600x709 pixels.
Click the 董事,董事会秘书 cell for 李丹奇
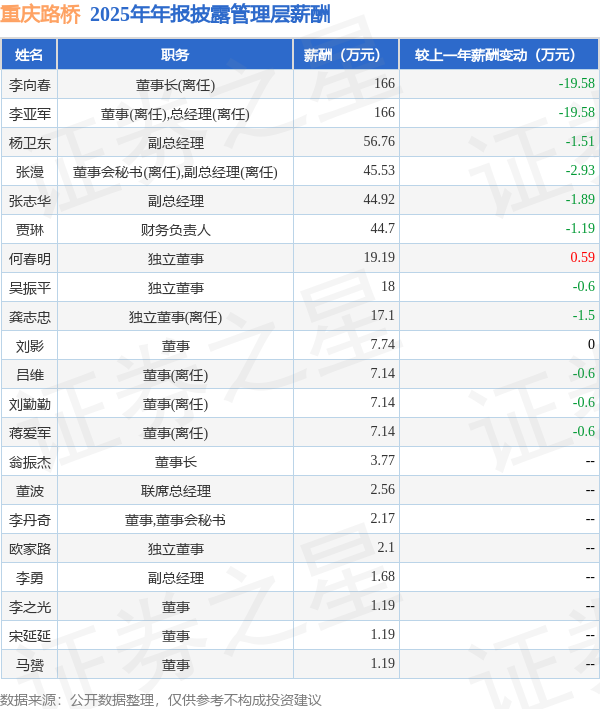click(175, 520)
